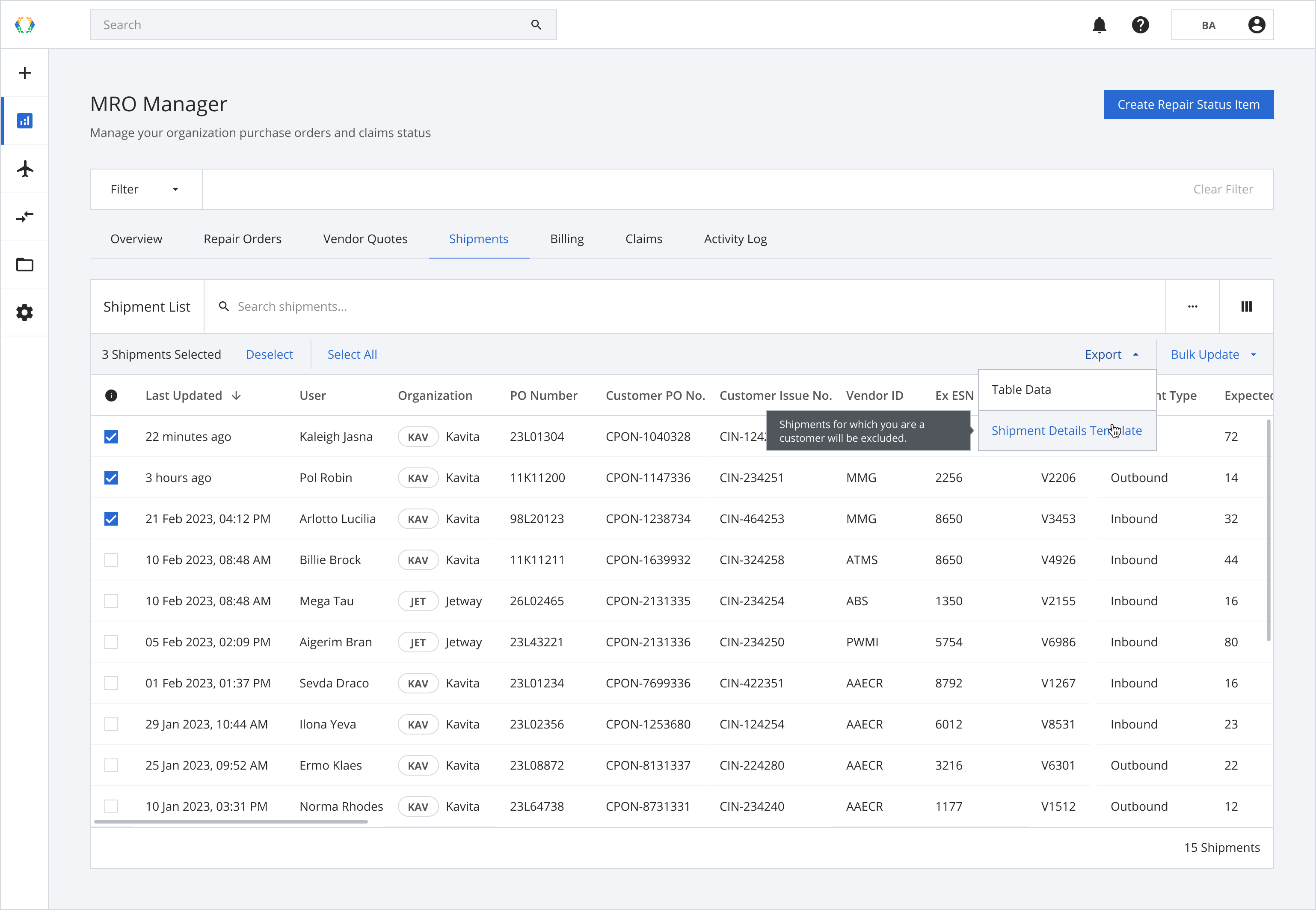1316x910 pixels.
Task: Open the help question mark icon
Action: click(1140, 24)
